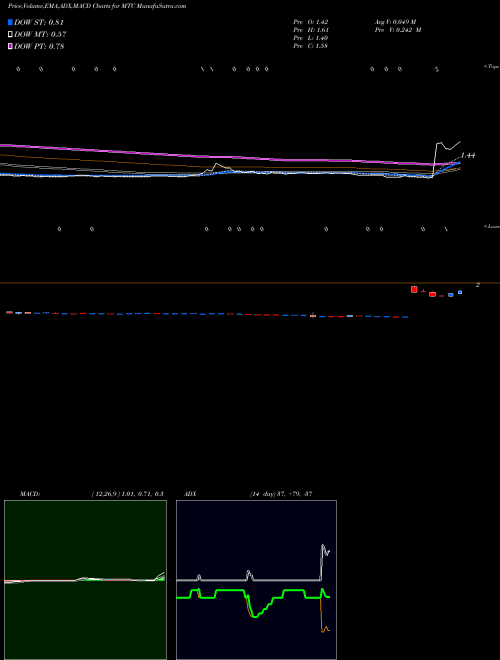Viewport: 500px width, 660px height.
Task: Click the '<Tops' axis label
Action: pyautogui.click(x=491, y=67)
